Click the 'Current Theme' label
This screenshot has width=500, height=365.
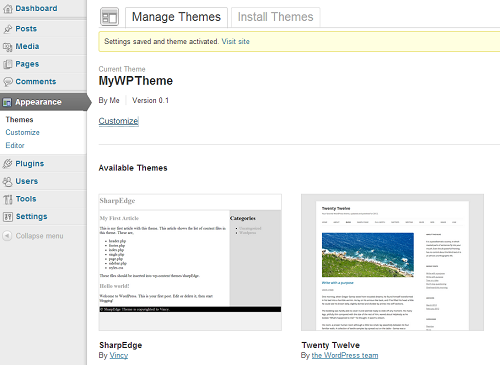point(122,69)
